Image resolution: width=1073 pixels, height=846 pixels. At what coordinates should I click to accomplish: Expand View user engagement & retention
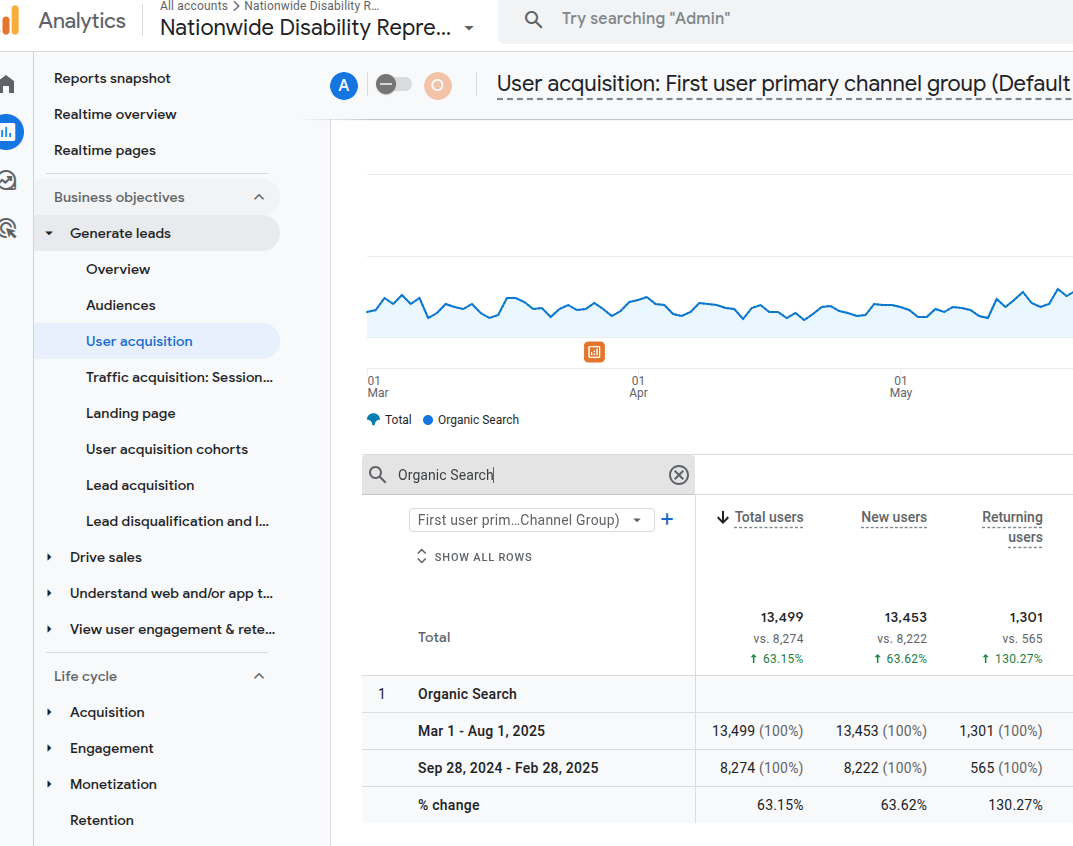(x=49, y=629)
